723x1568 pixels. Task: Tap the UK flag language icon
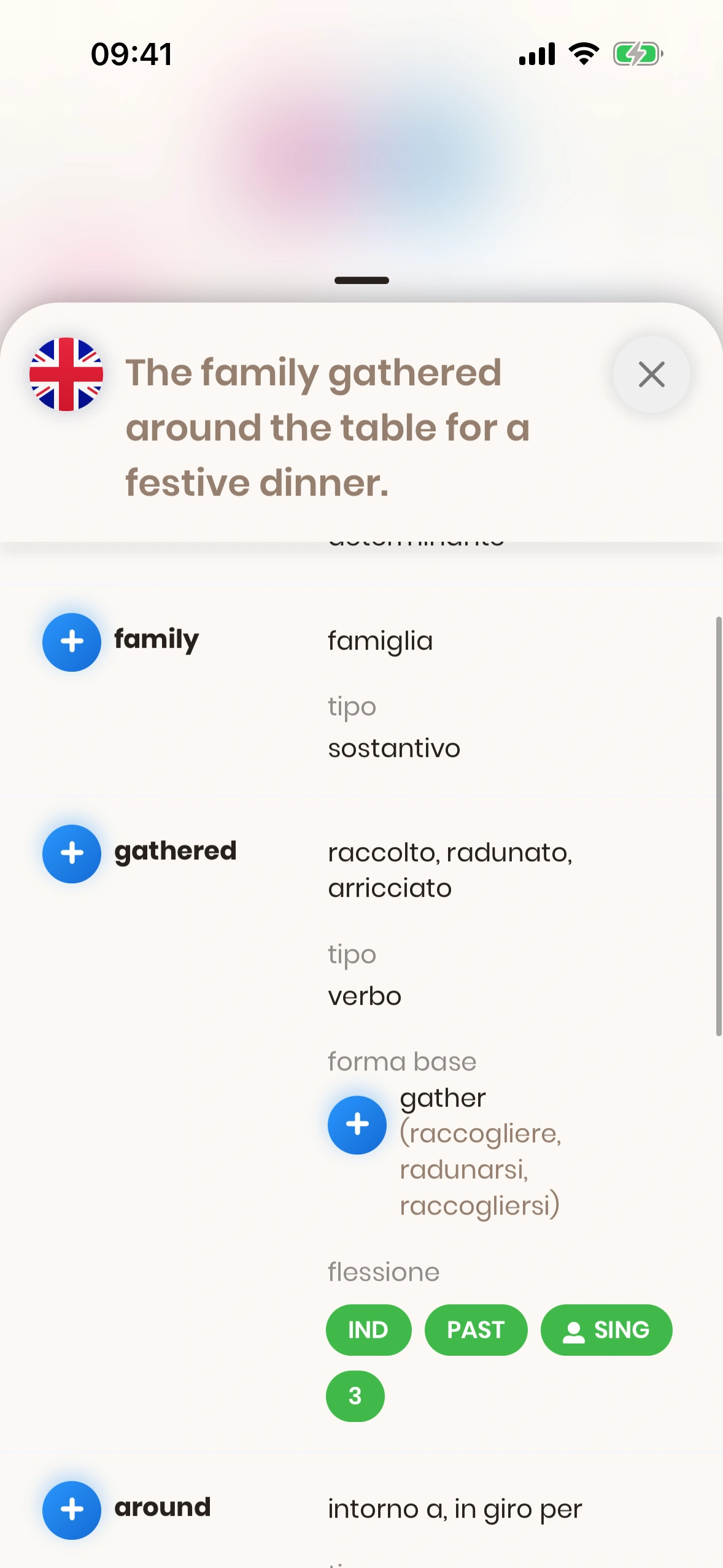66,374
